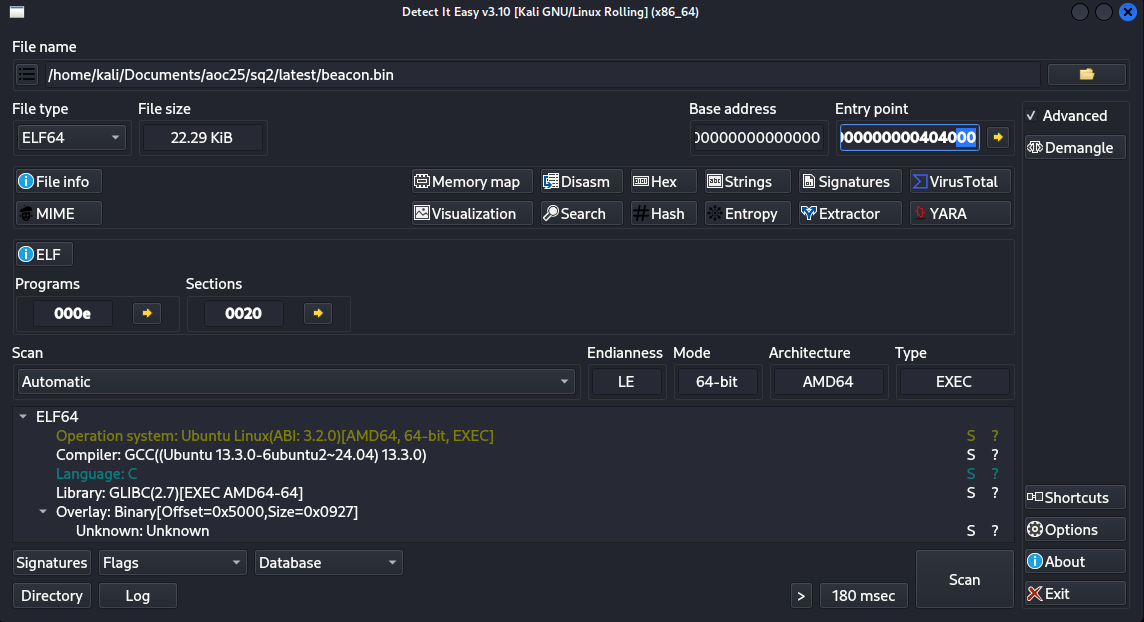Click the folder icon to browse files

pos(1086,75)
